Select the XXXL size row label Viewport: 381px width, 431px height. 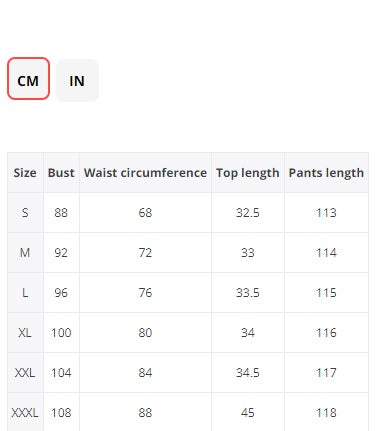click(x=25, y=413)
